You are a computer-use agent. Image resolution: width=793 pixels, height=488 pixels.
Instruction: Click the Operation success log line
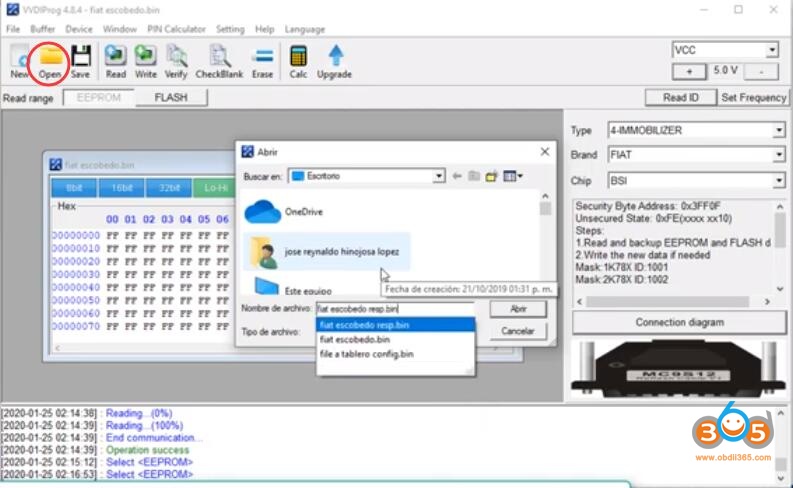coord(147,450)
